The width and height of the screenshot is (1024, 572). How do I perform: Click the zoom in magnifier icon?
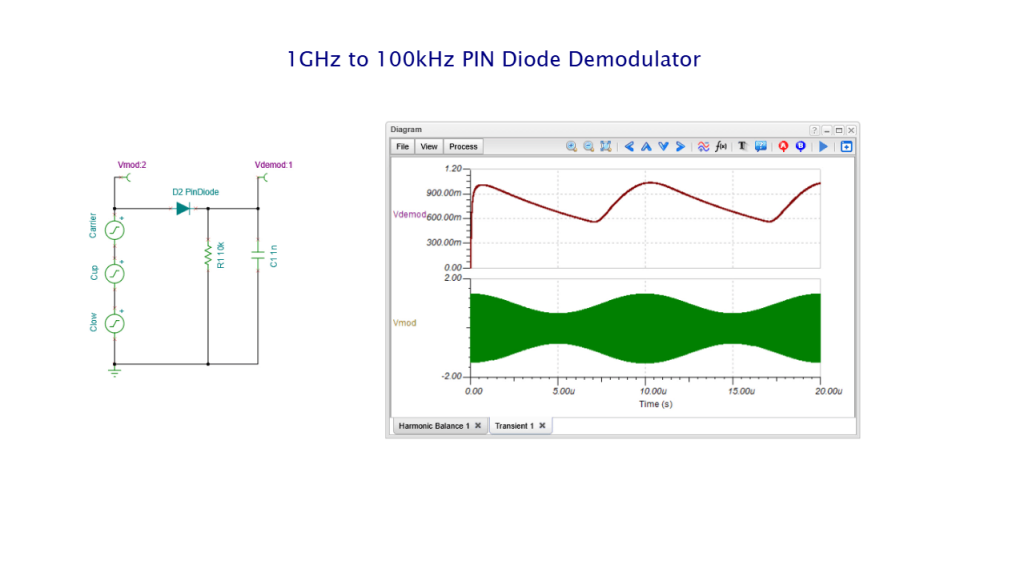point(571,146)
